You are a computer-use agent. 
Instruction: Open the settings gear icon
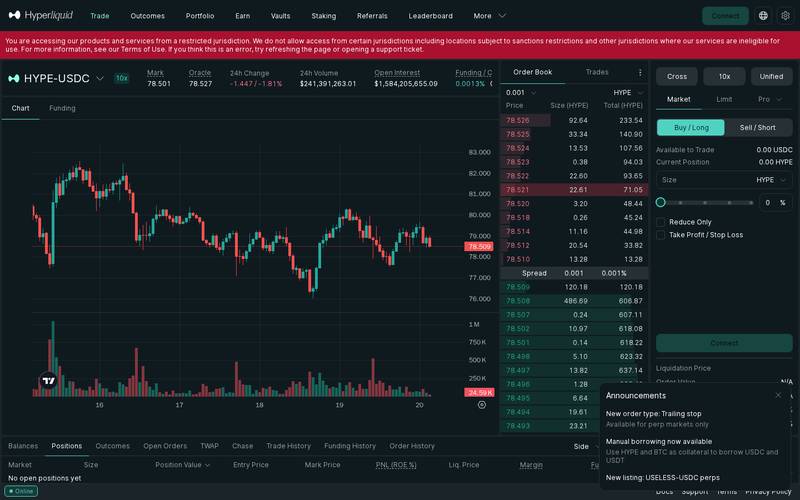coord(785,16)
